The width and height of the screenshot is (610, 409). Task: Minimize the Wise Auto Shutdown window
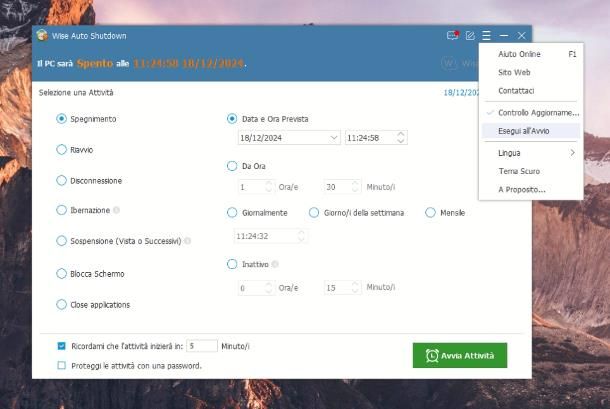click(x=504, y=35)
